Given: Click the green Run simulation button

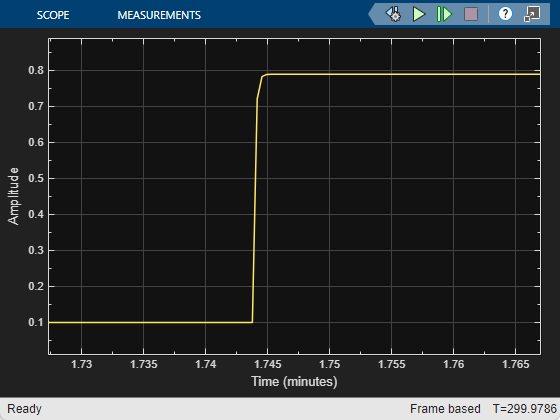Looking at the screenshot, I should click(x=419, y=14).
